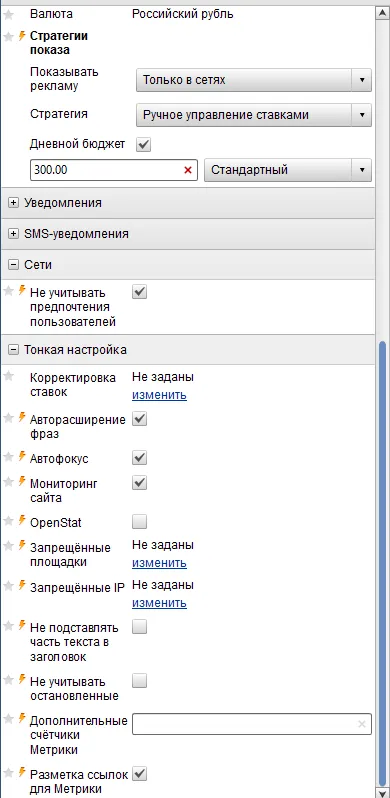
Task: Collapse the Тонкая настройка section
Action: (x=13, y=350)
